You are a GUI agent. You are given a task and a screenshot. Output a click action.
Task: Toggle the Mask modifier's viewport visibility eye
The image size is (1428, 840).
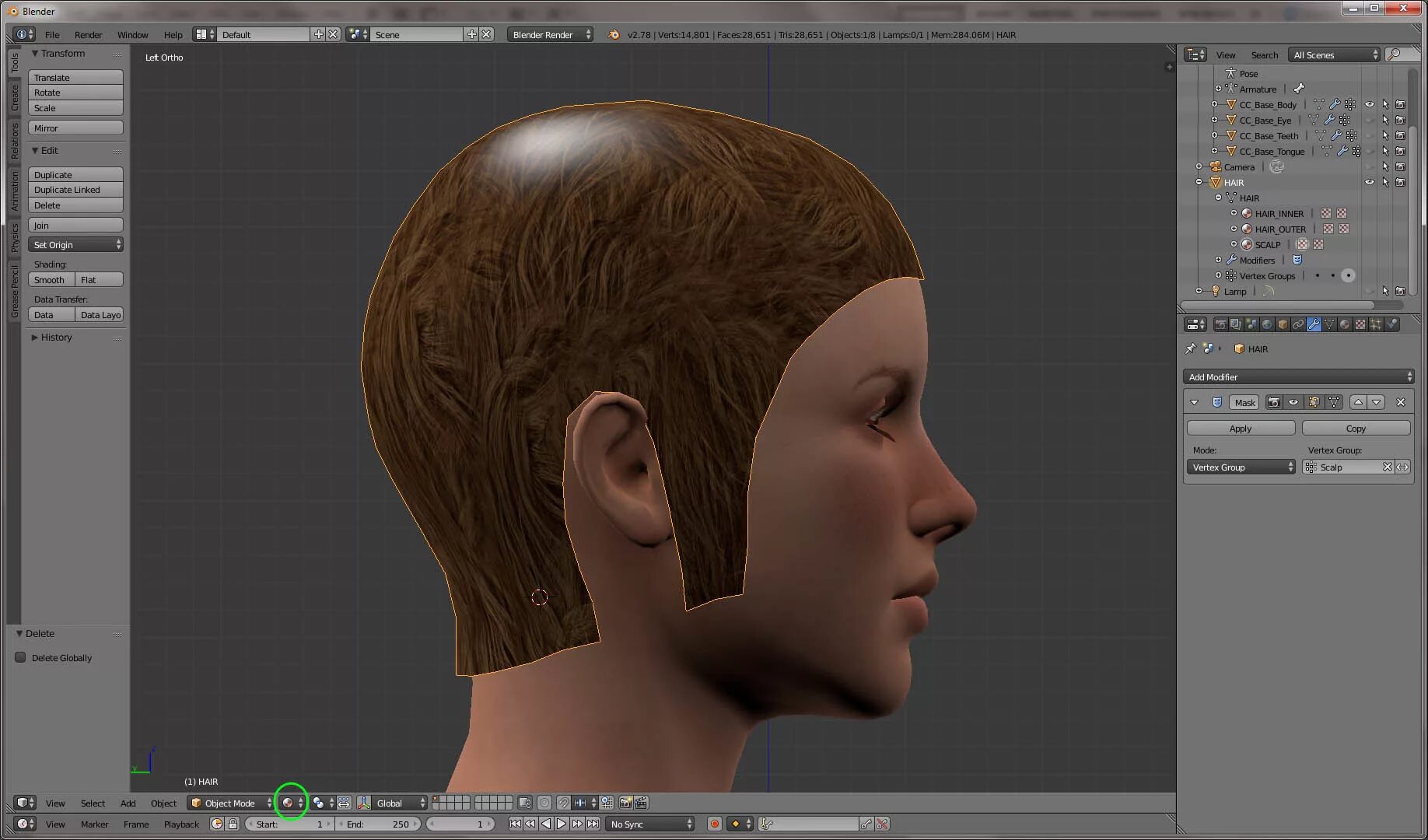(x=1294, y=402)
